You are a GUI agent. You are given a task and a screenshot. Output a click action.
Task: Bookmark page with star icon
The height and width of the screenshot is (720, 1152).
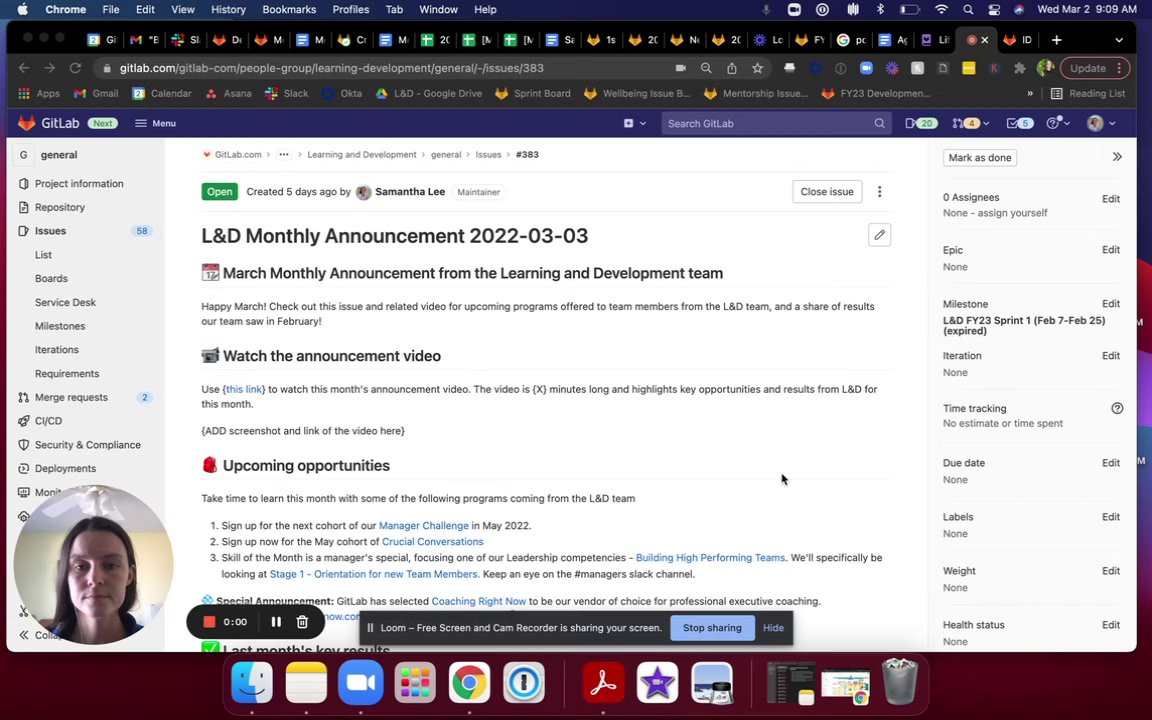(x=757, y=68)
